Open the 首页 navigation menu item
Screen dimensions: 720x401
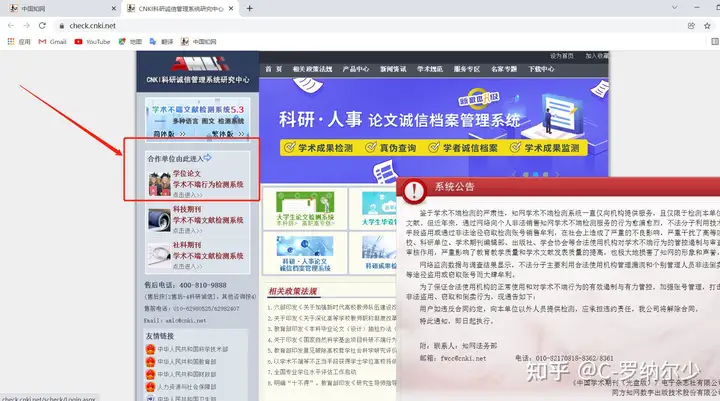pyautogui.click(x=274, y=69)
